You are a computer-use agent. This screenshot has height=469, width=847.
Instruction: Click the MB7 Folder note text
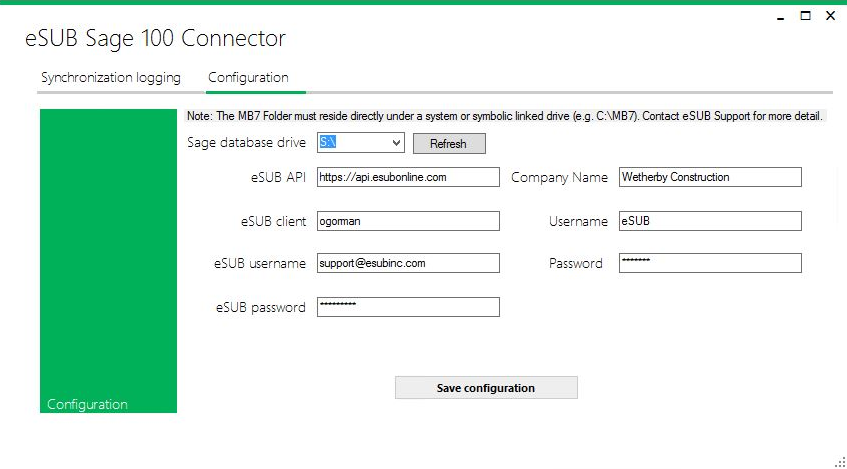pyautogui.click(x=505, y=116)
